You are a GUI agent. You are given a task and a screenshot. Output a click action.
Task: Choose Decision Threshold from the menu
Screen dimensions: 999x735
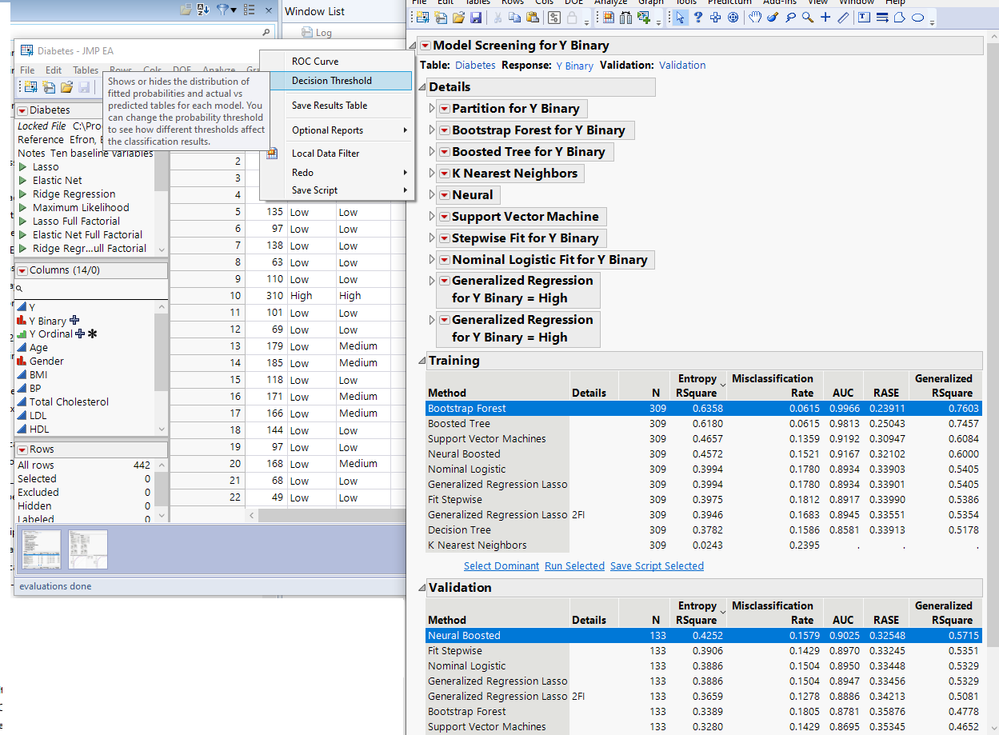click(331, 81)
